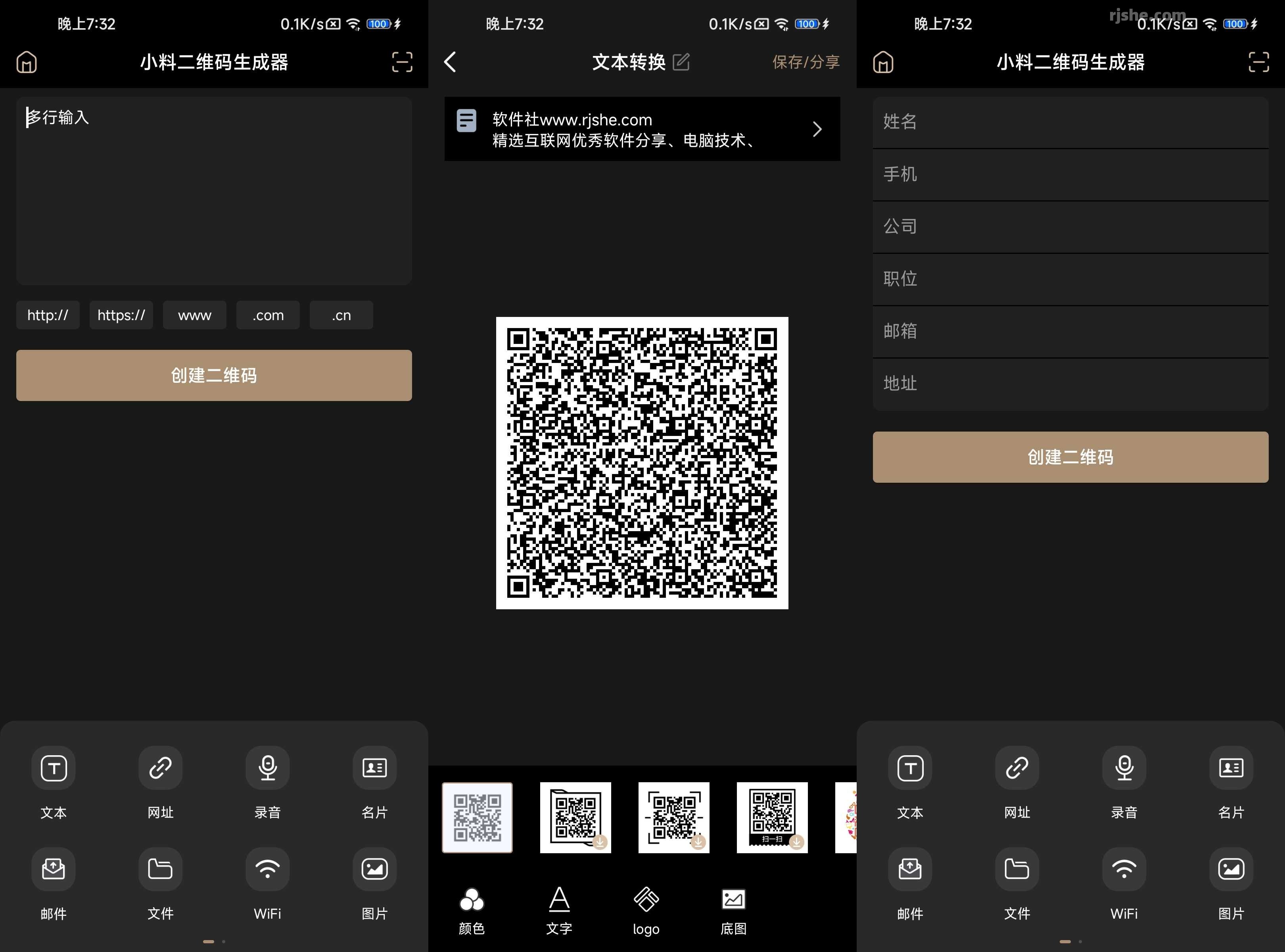Click the 多行输入 multiline input field
Screen dimensions: 1285x952
point(213,190)
